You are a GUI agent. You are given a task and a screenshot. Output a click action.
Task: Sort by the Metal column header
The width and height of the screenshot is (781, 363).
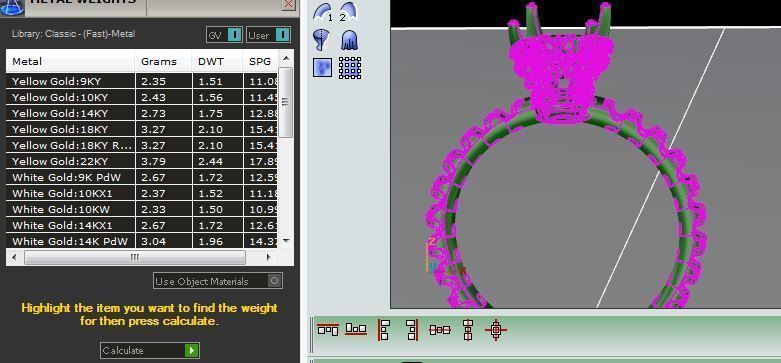(x=70, y=61)
